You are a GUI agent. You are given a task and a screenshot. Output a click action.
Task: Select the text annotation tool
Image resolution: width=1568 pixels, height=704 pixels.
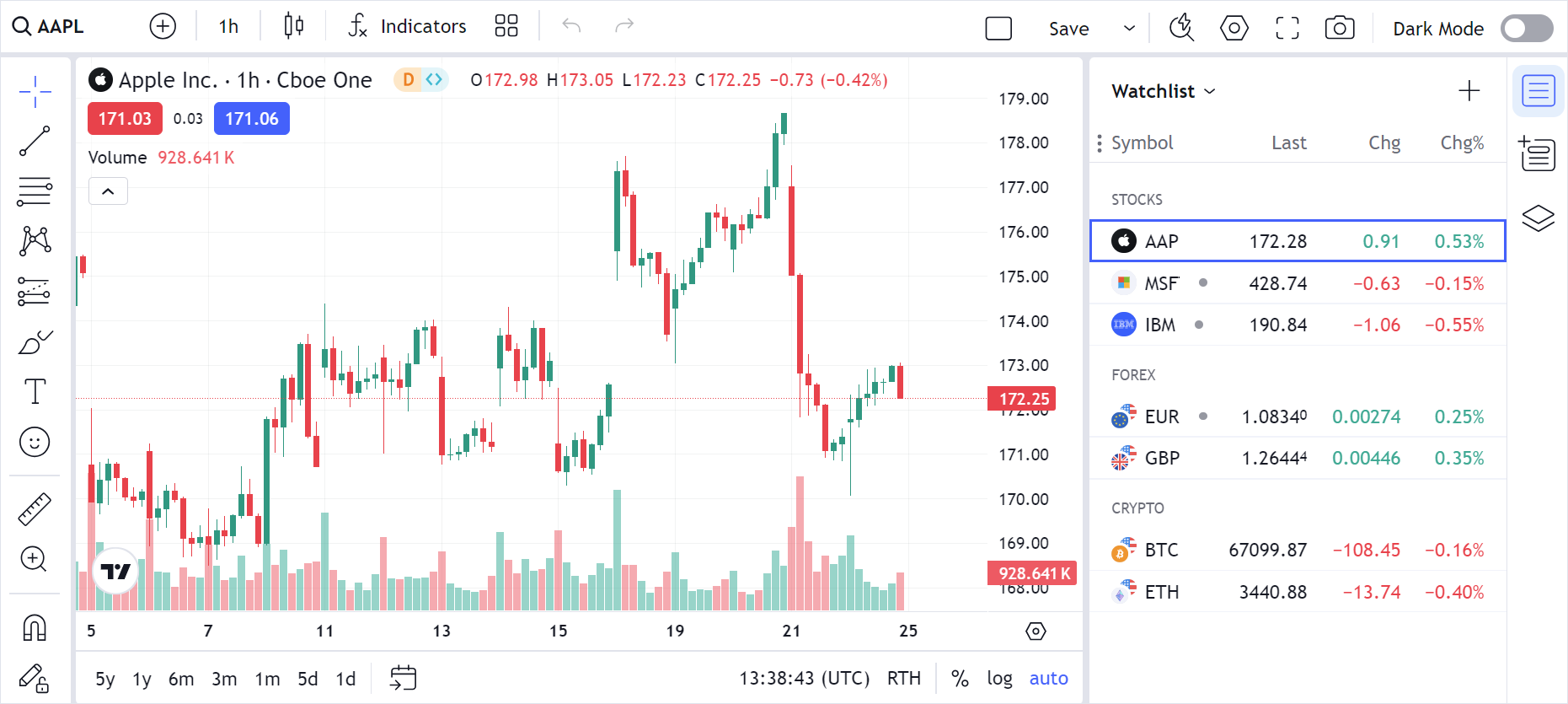(x=35, y=390)
